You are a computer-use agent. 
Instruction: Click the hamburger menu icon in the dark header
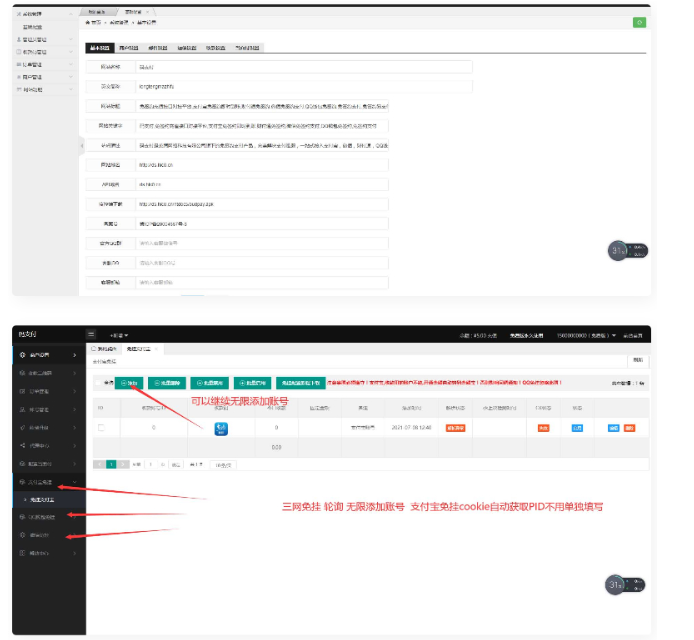91,334
